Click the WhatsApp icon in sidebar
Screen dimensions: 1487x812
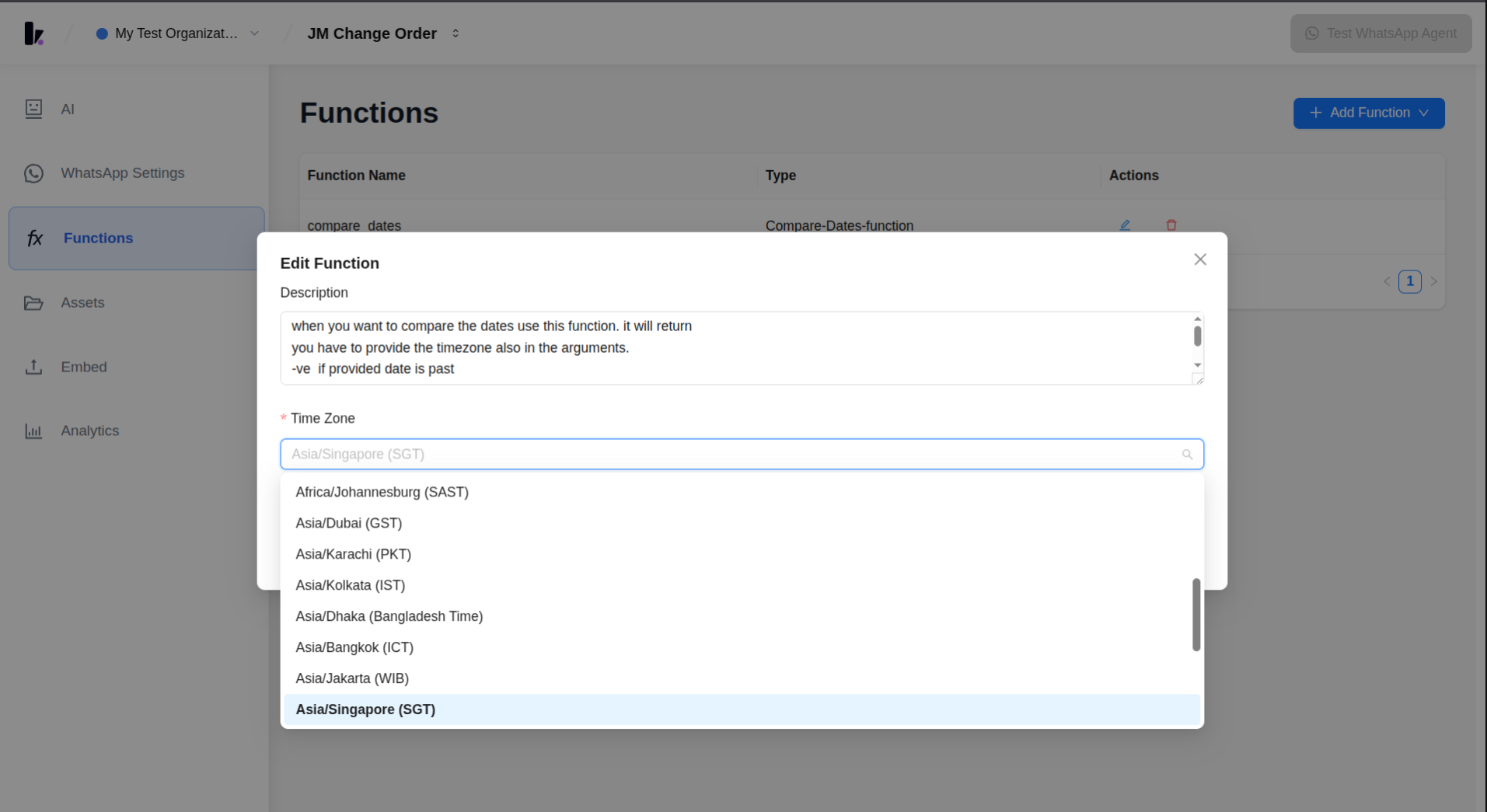(x=33, y=173)
